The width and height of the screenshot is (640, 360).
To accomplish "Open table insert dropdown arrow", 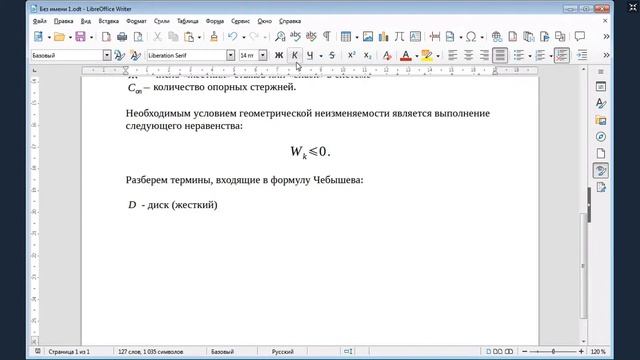I will [357, 37].
